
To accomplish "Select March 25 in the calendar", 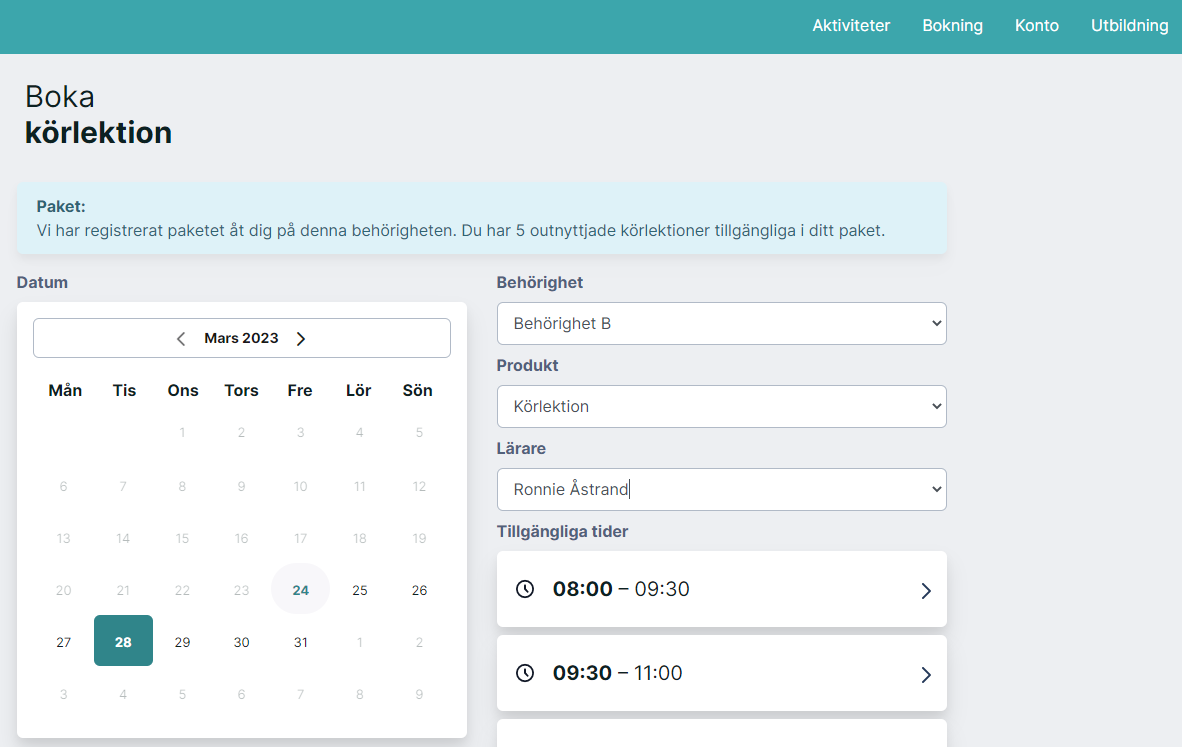I will pyautogui.click(x=360, y=589).
